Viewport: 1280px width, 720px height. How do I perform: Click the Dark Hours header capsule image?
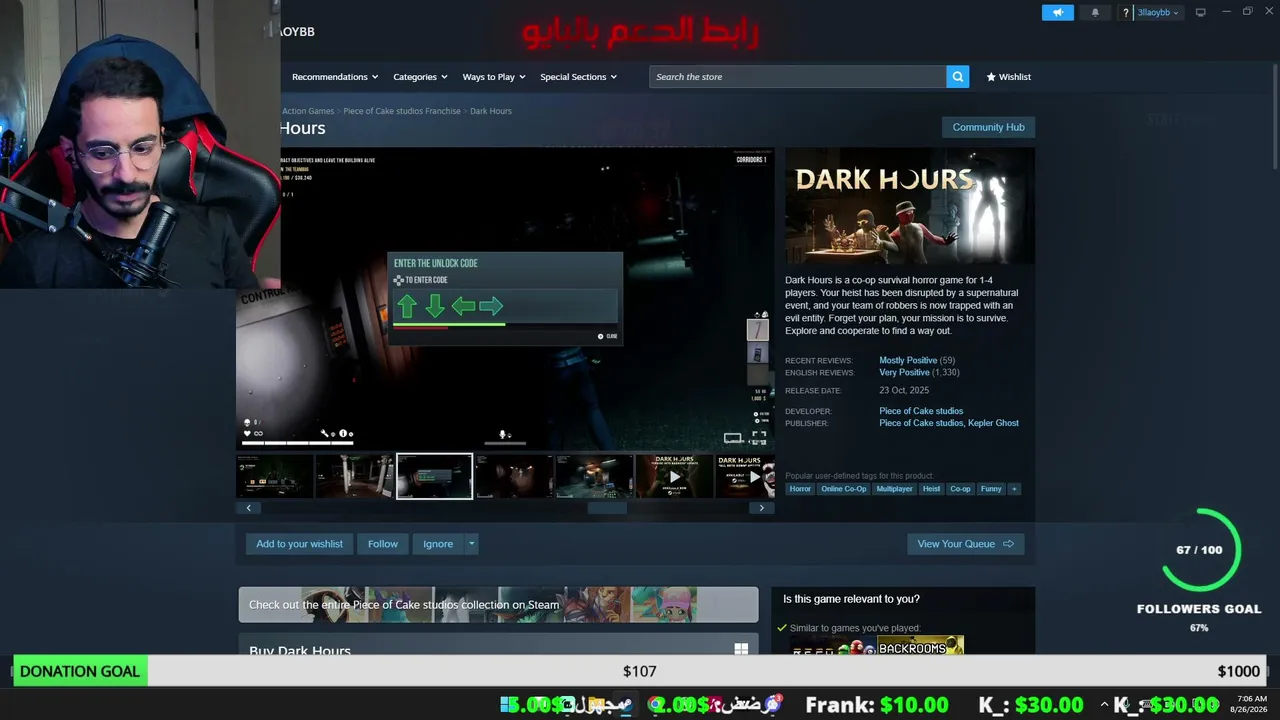[909, 206]
